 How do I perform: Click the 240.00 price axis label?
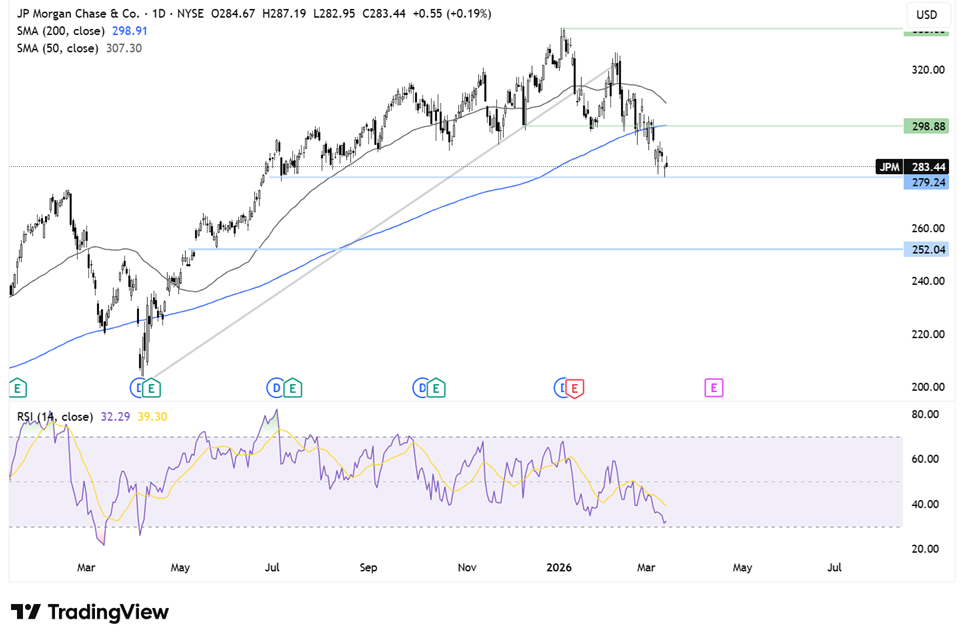pos(928,281)
